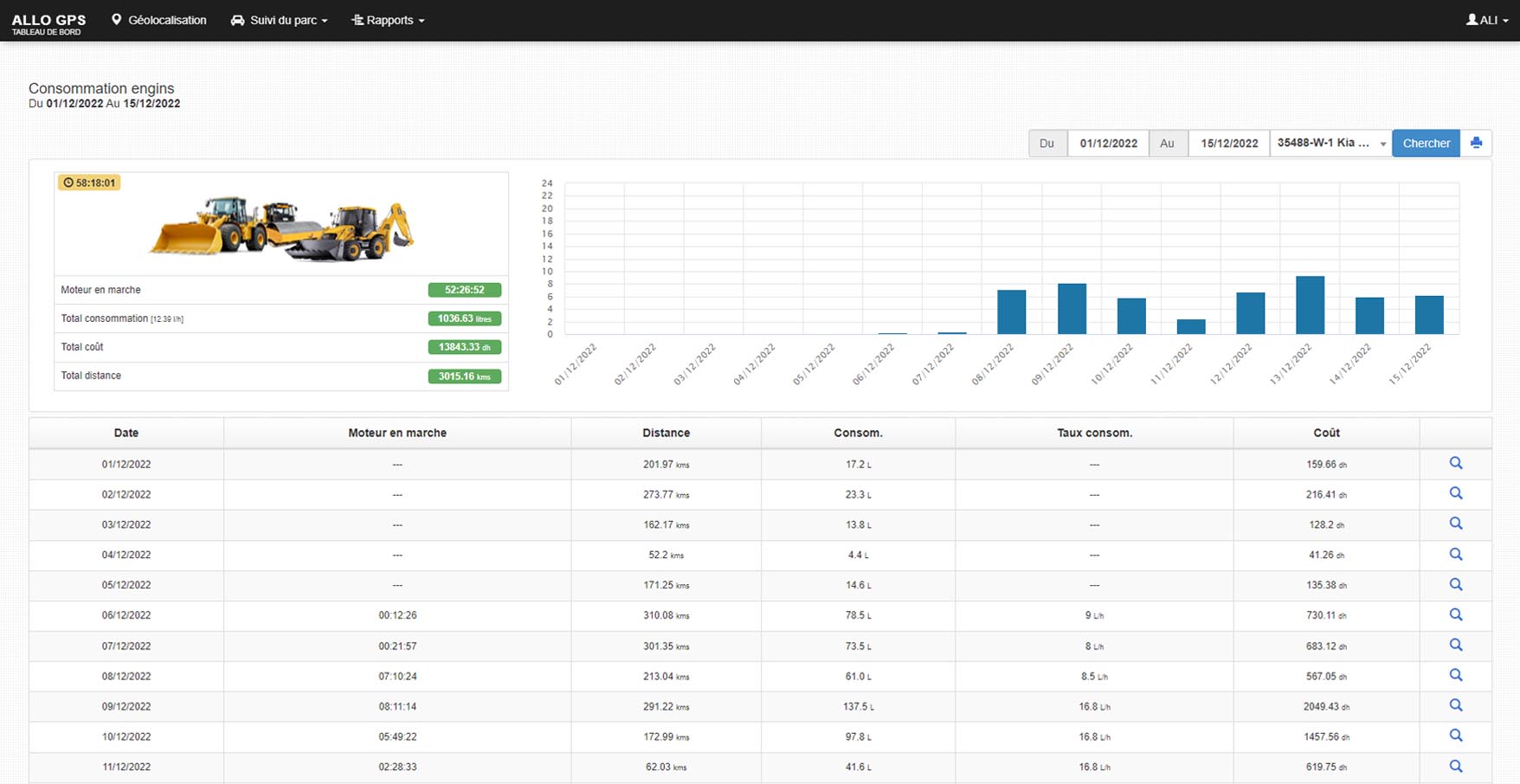
Task: Click the ALLO GPS dashboard logo
Action: 48,22
